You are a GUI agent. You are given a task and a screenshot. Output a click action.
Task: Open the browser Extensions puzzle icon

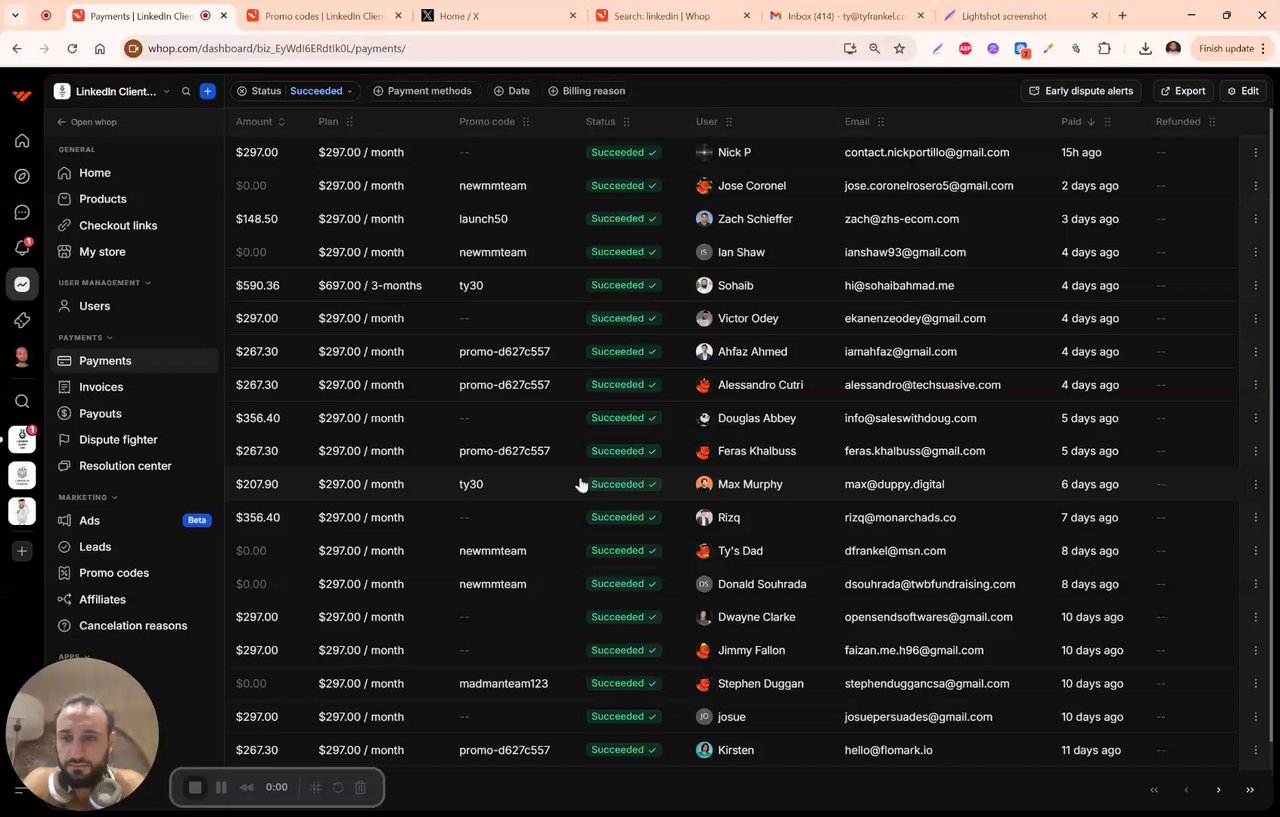(1104, 48)
